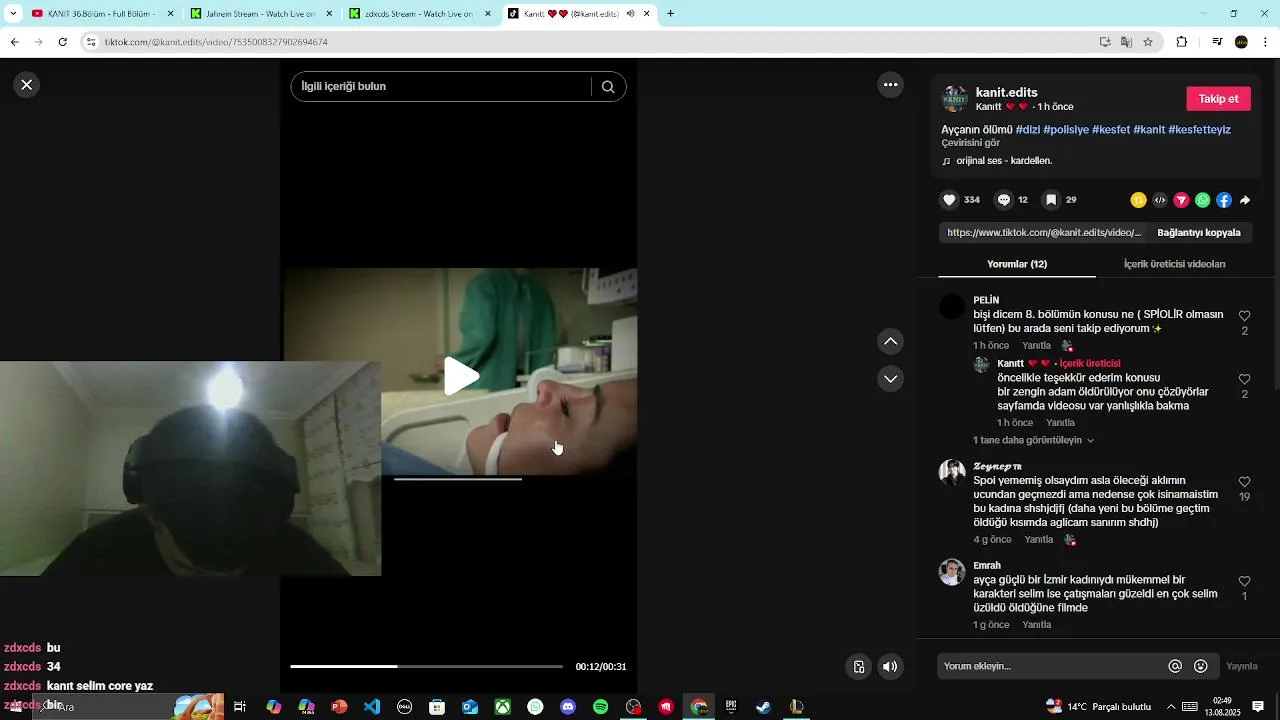Expand '1 tane daha görüntüleyin' replies
This screenshot has width=1280, height=720.
1033,440
